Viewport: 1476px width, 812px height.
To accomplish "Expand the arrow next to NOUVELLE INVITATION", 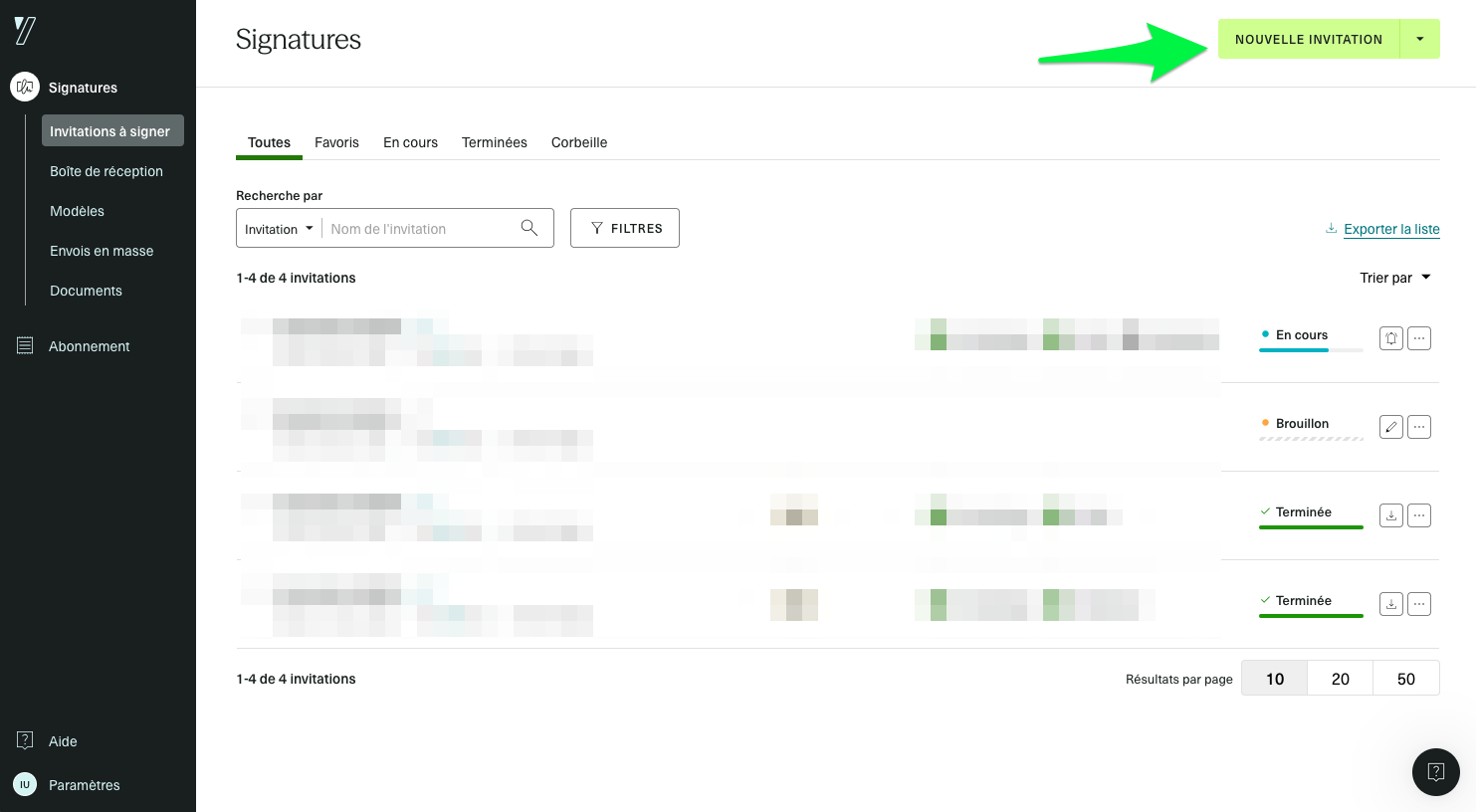I will tap(1419, 39).
